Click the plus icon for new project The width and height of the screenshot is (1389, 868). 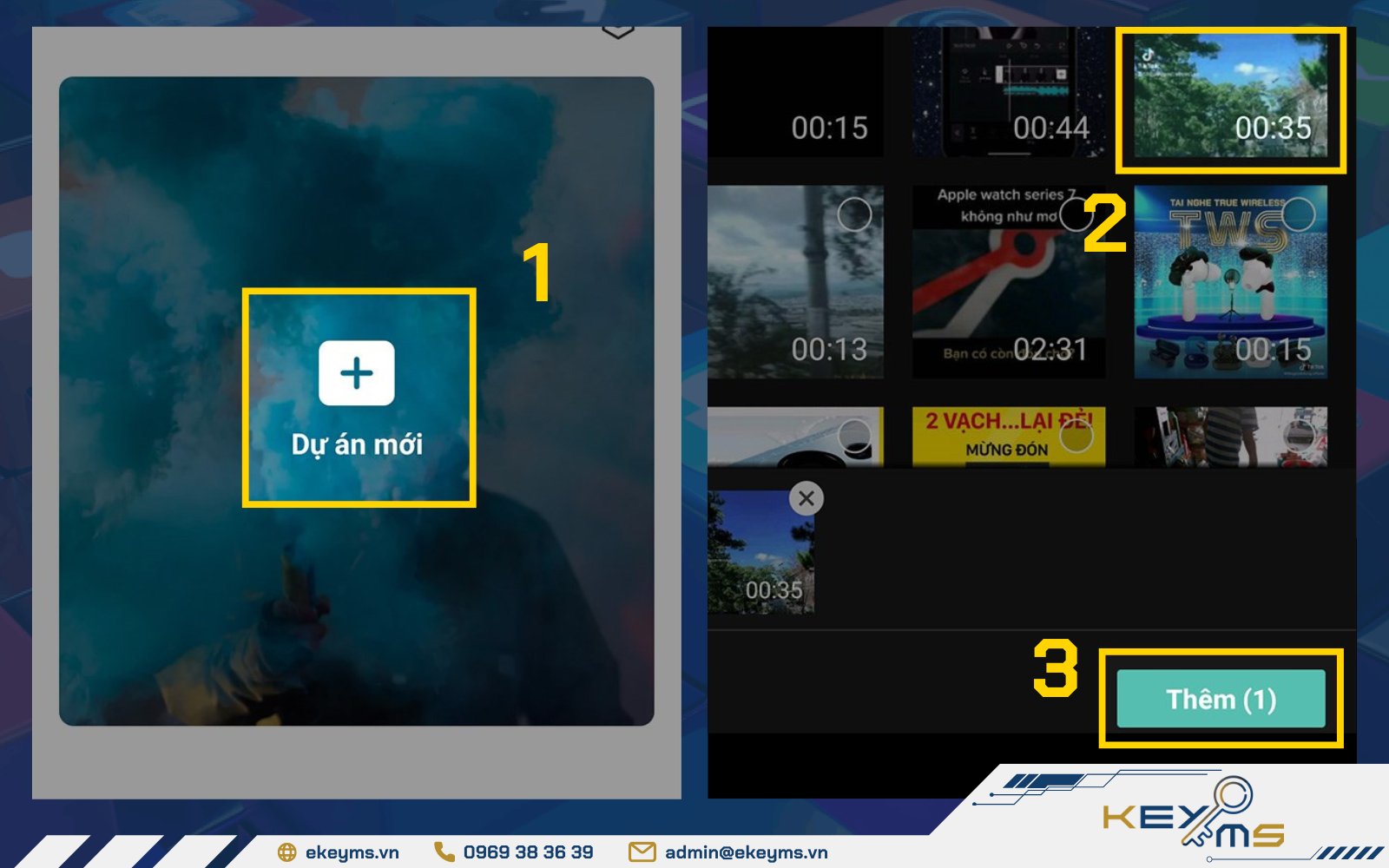(x=356, y=373)
